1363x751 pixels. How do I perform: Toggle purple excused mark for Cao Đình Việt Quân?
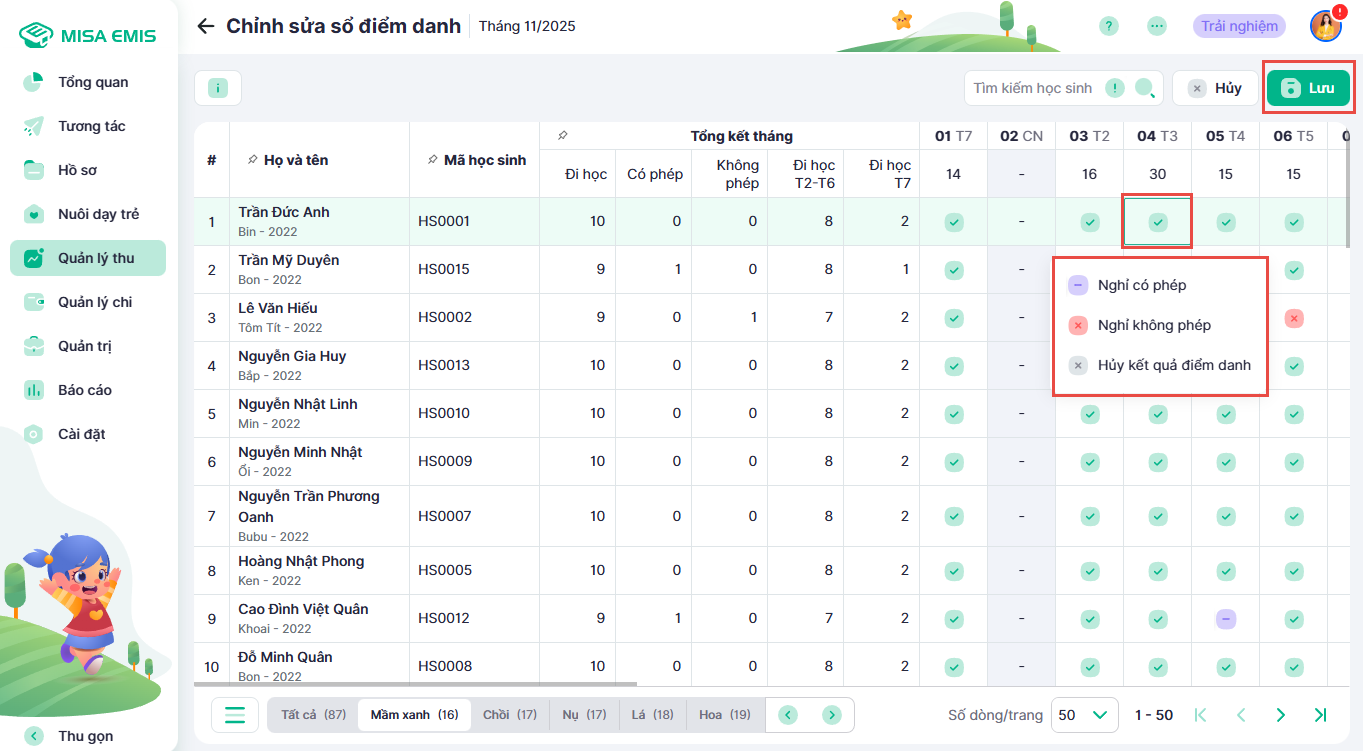(x=1225, y=619)
